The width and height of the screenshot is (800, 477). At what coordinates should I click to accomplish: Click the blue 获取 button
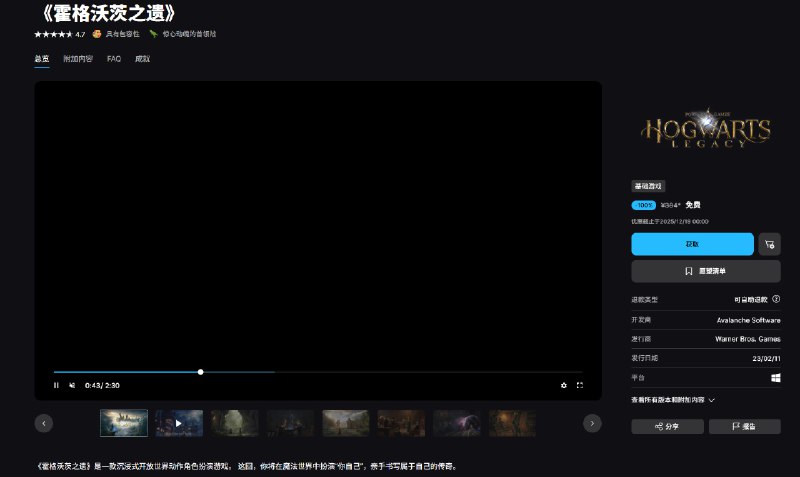(692, 244)
